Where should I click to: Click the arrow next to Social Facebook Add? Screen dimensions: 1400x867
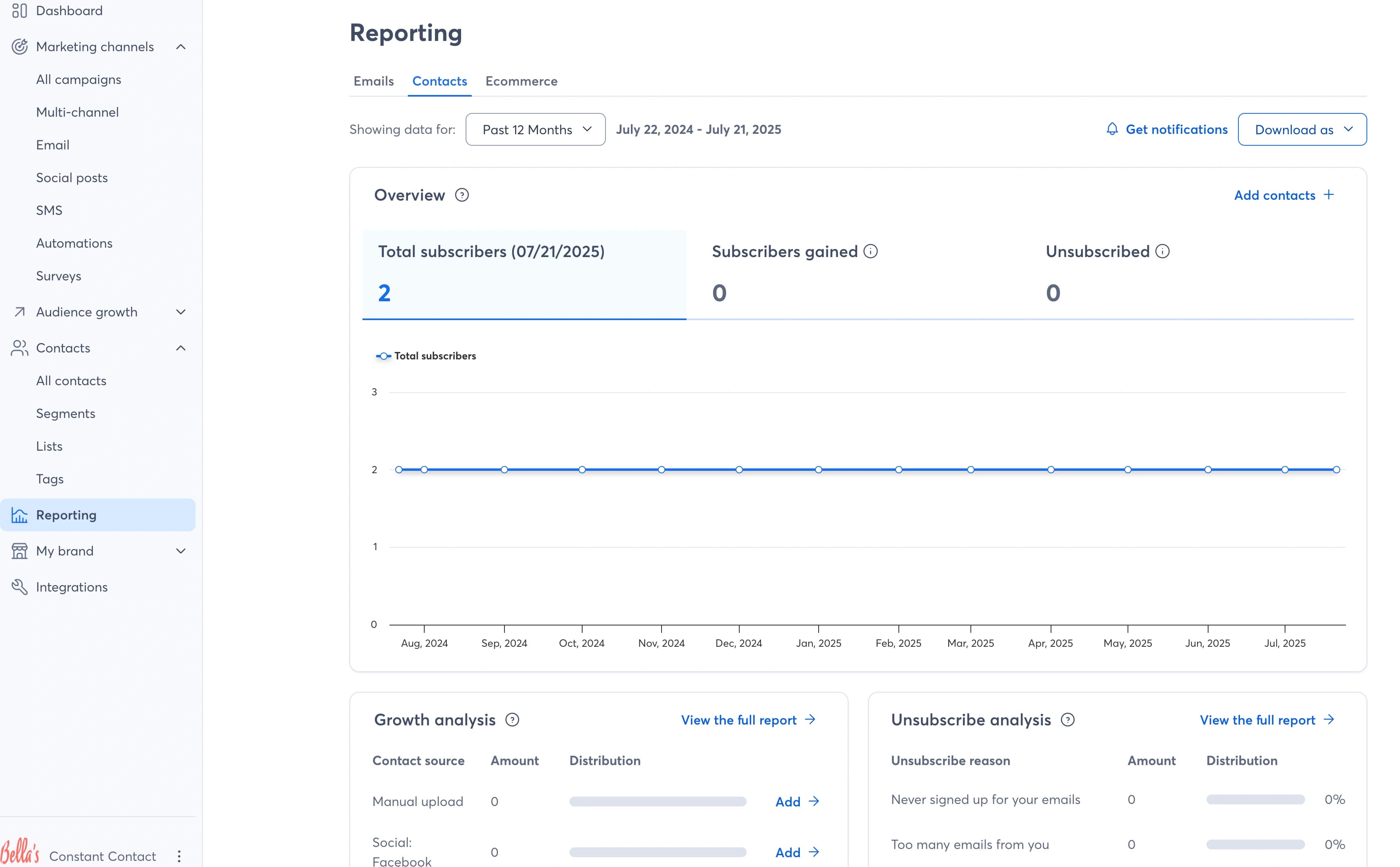814,852
